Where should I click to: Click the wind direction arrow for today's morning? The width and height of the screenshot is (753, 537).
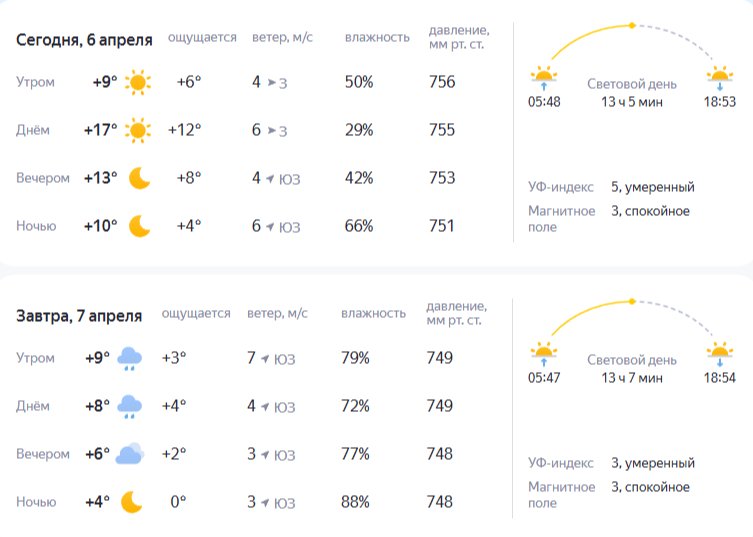pyautogui.click(x=271, y=83)
